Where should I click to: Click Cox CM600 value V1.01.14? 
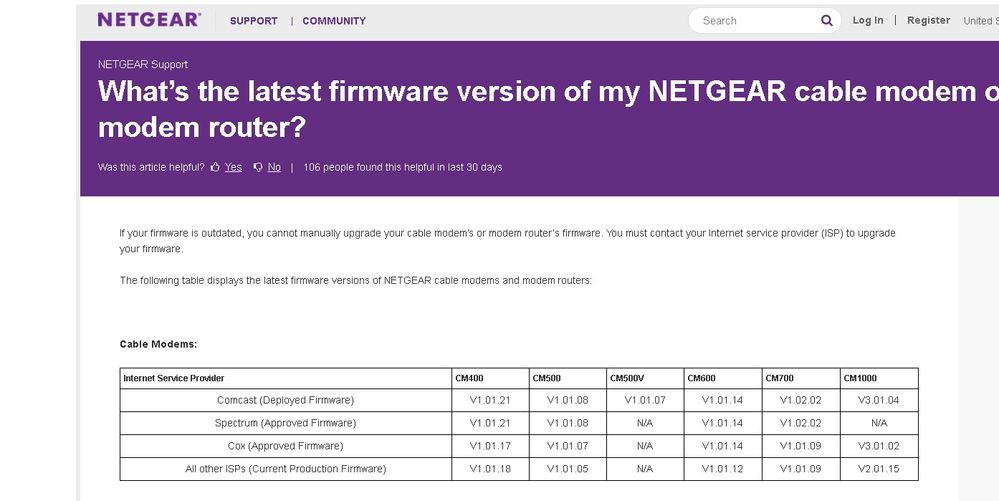[x=722, y=446]
